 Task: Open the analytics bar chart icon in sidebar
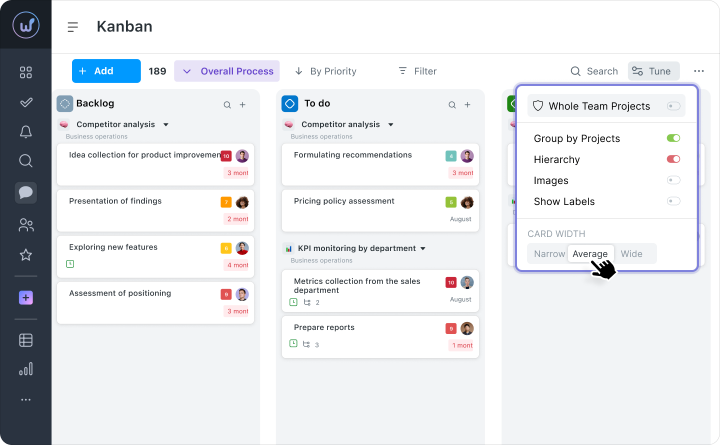tap(26, 369)
